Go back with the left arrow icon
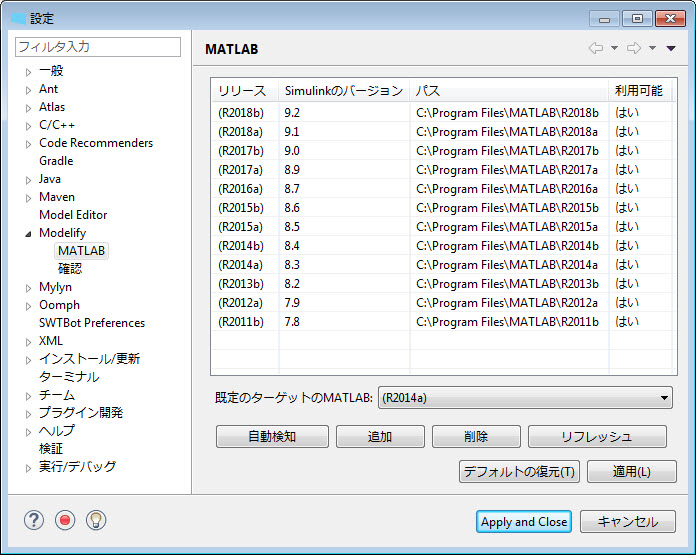Viewport: 696px width, 555px height. [x=596, y=48]
